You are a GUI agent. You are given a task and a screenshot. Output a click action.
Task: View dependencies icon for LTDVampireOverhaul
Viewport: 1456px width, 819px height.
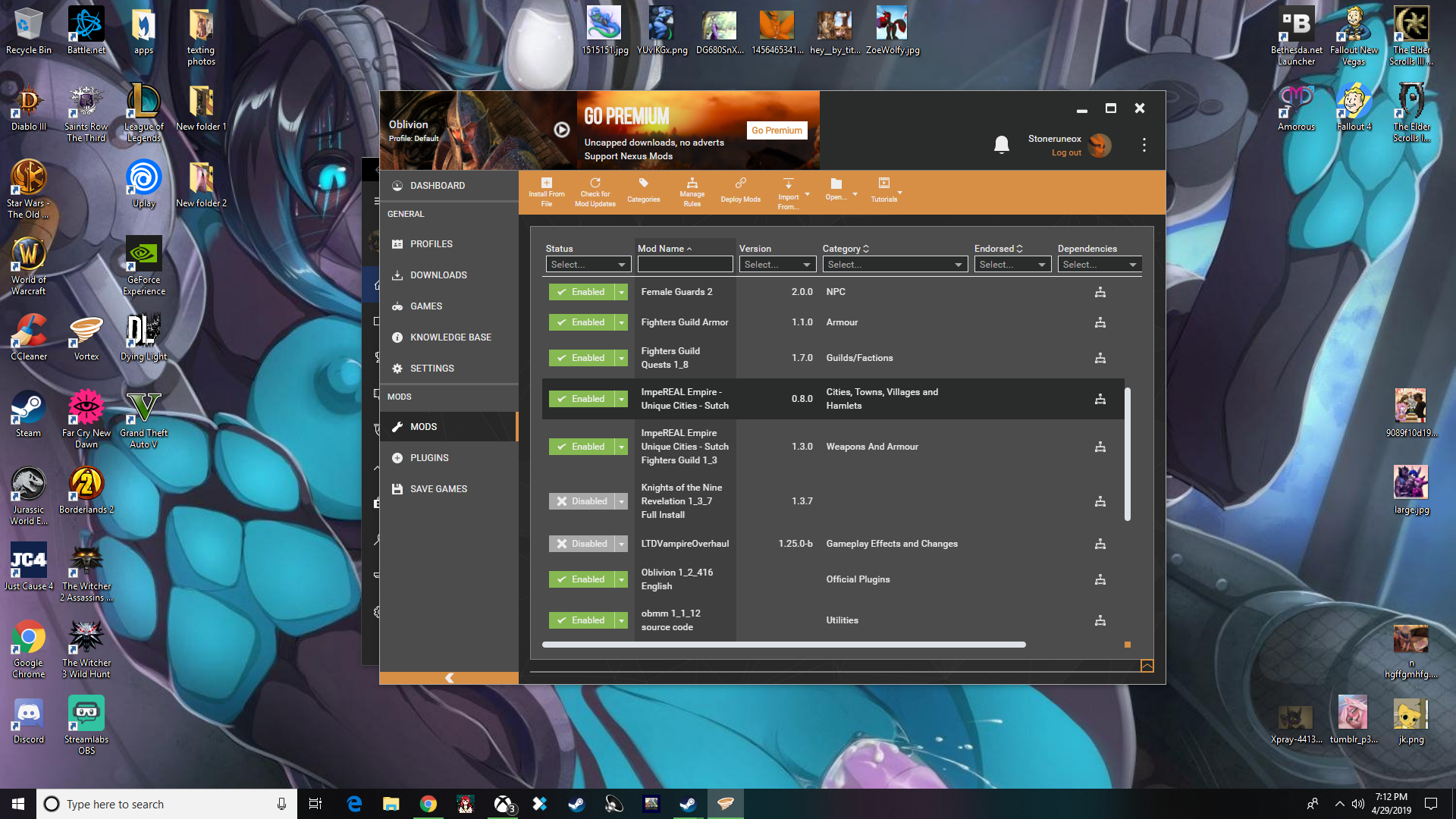click(1100, 544)
